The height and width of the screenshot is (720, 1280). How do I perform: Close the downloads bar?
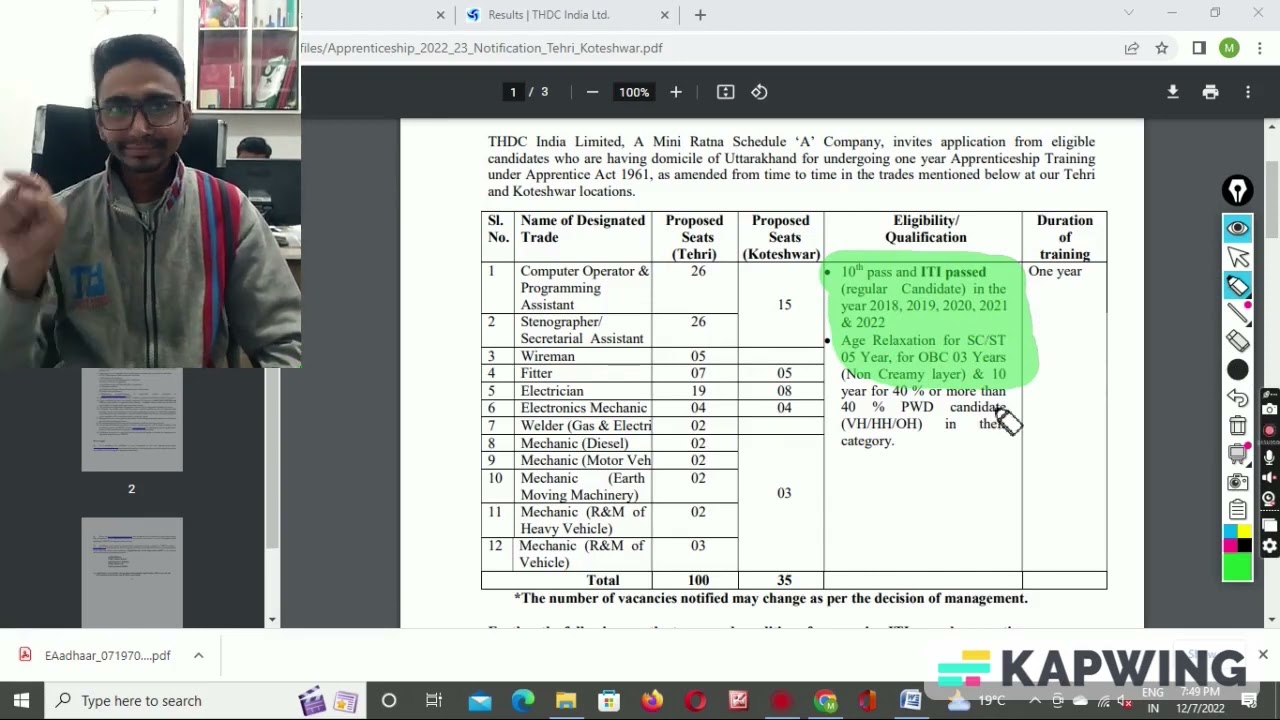tap(1263, 655)
